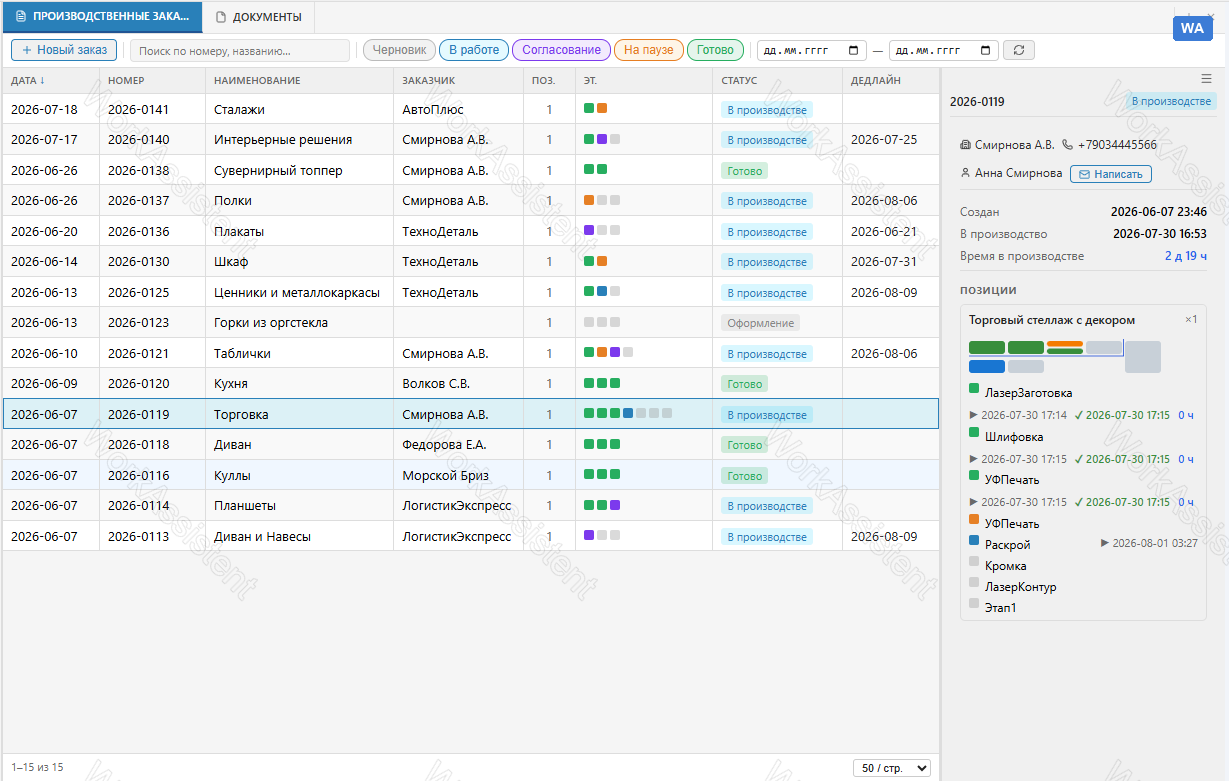
Task: Open the calendar picker of the end date field
Action: 986,50
